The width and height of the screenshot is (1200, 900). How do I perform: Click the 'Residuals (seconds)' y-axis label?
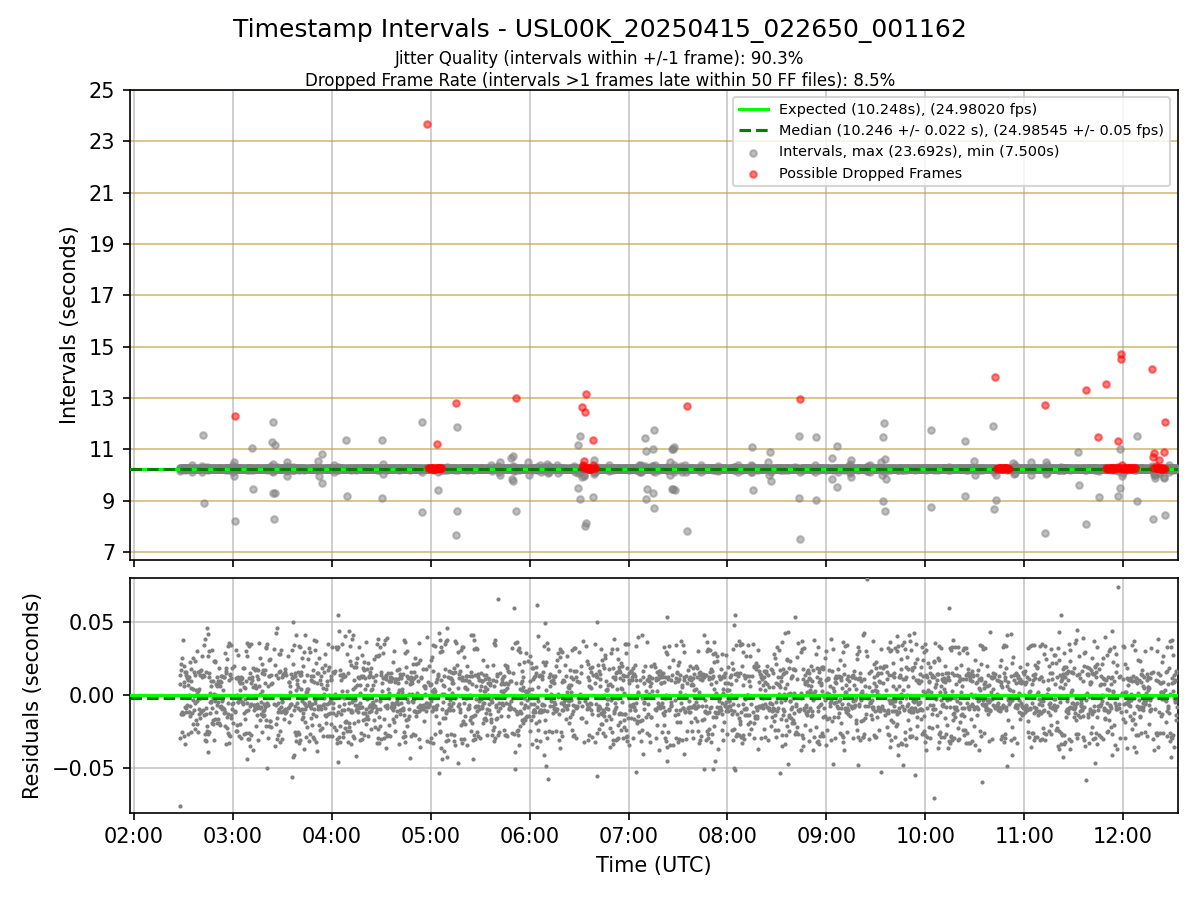pos(31,696)
